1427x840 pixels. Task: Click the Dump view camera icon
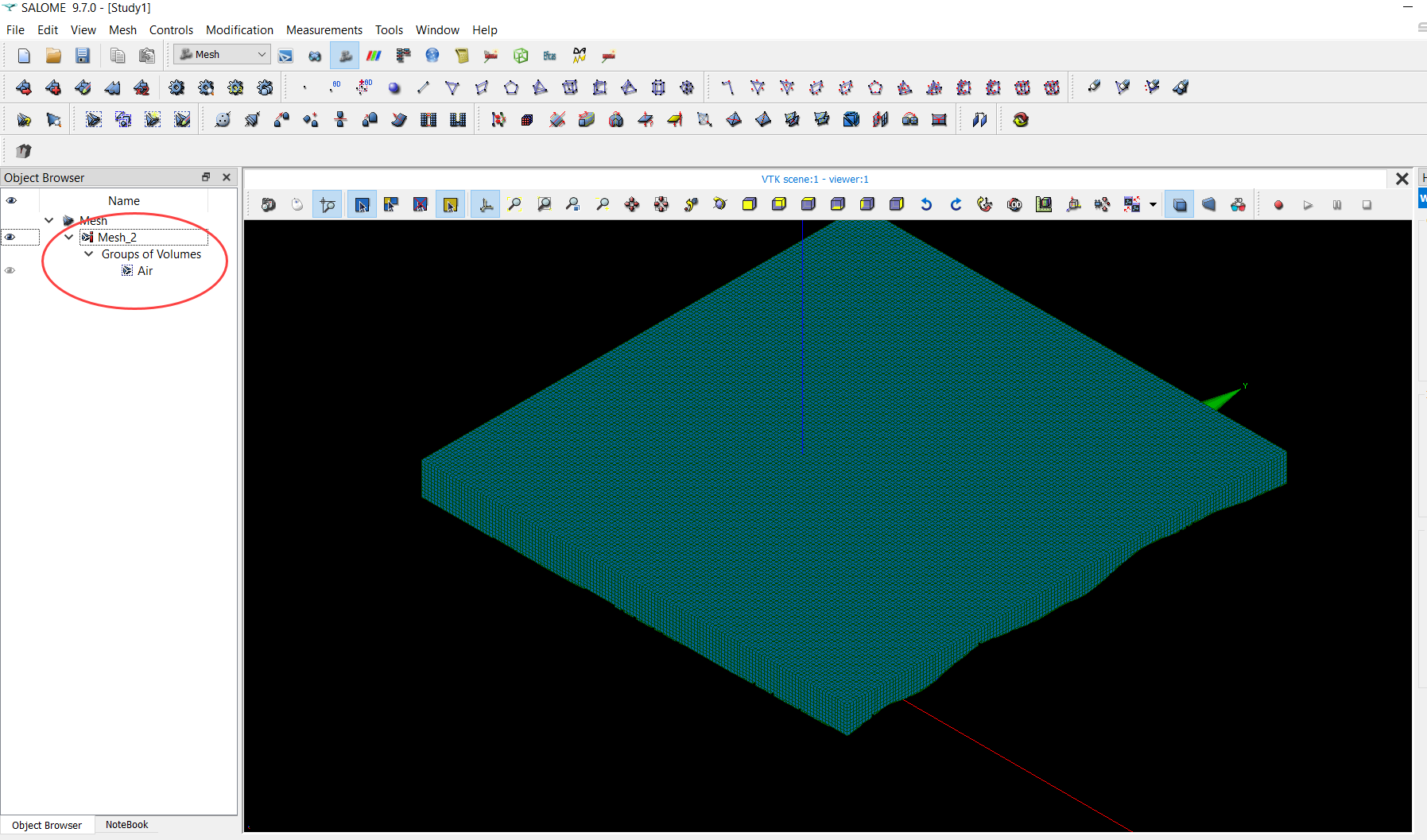269,205
